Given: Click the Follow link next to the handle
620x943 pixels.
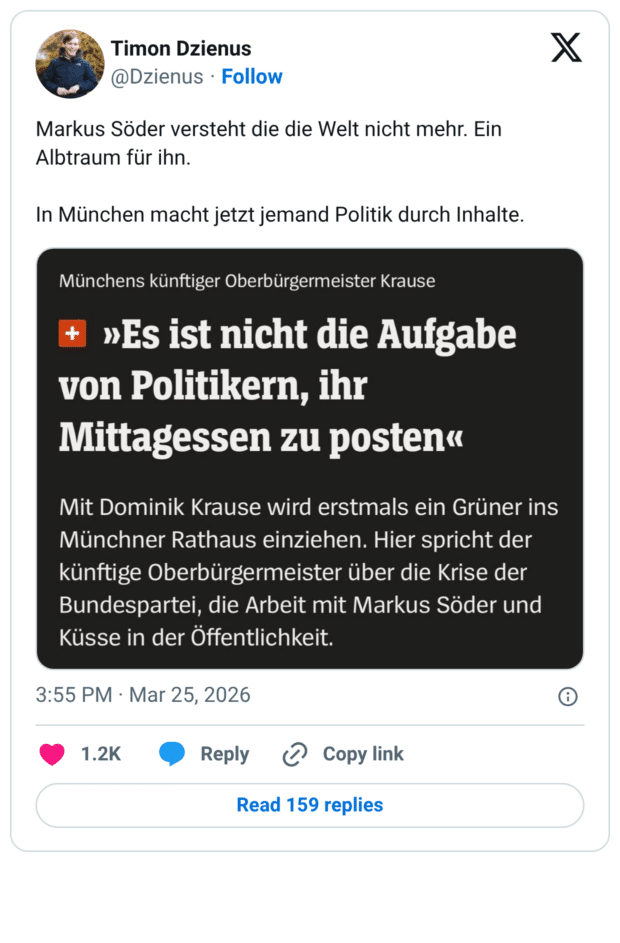Looking at the screenshot, I should (251, 75).
